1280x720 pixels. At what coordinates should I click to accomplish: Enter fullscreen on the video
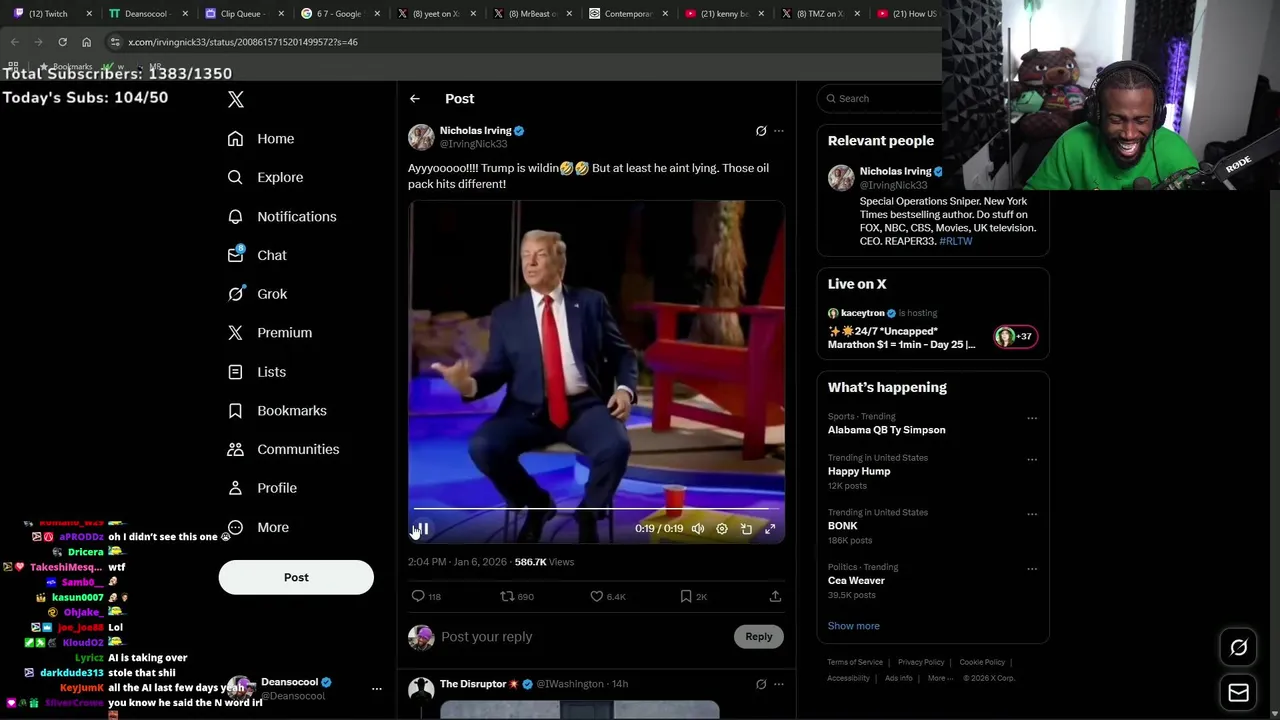click(x=770, y=529)
